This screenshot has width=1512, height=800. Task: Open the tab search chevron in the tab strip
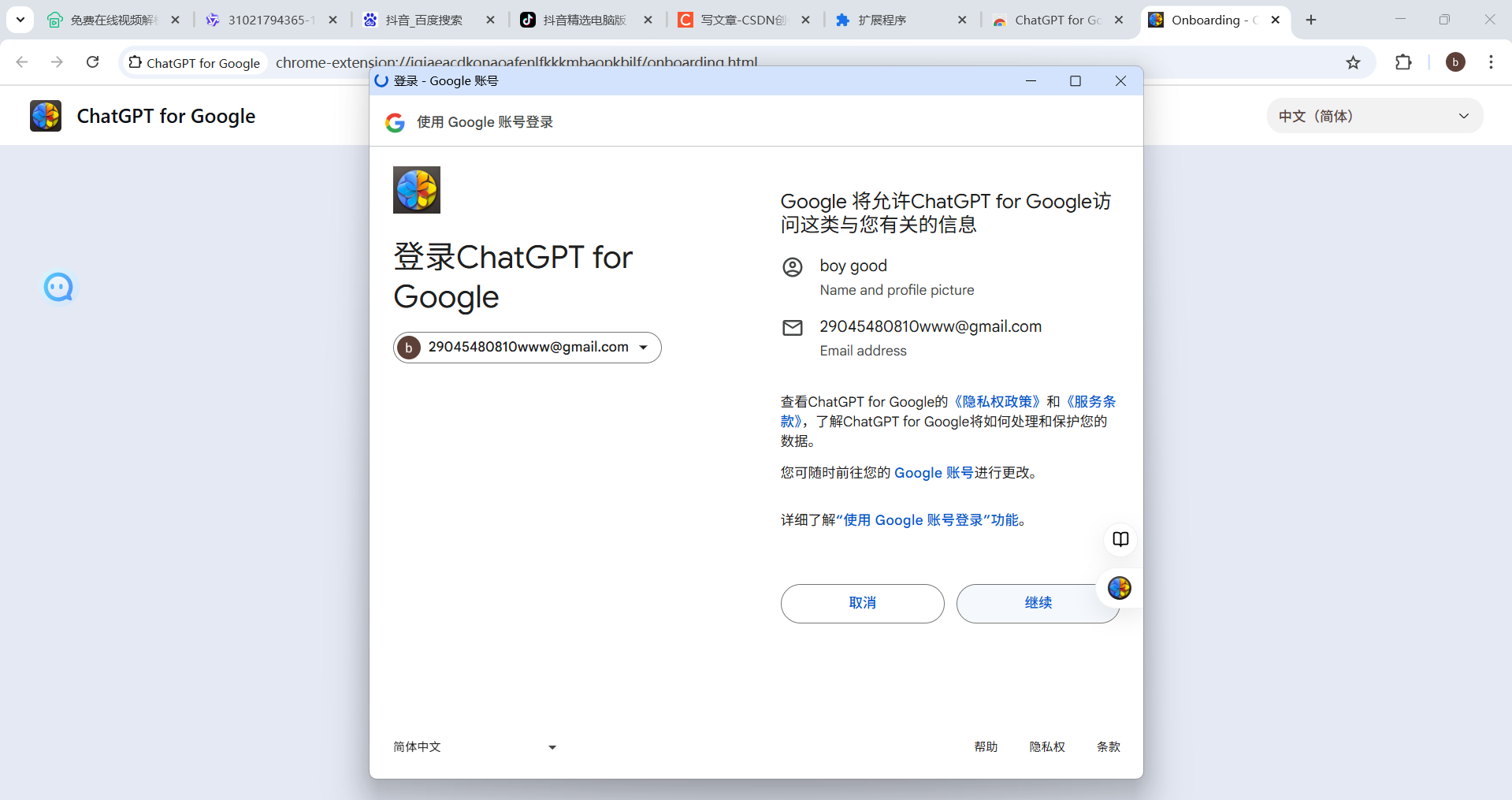[x=20, y=20]
